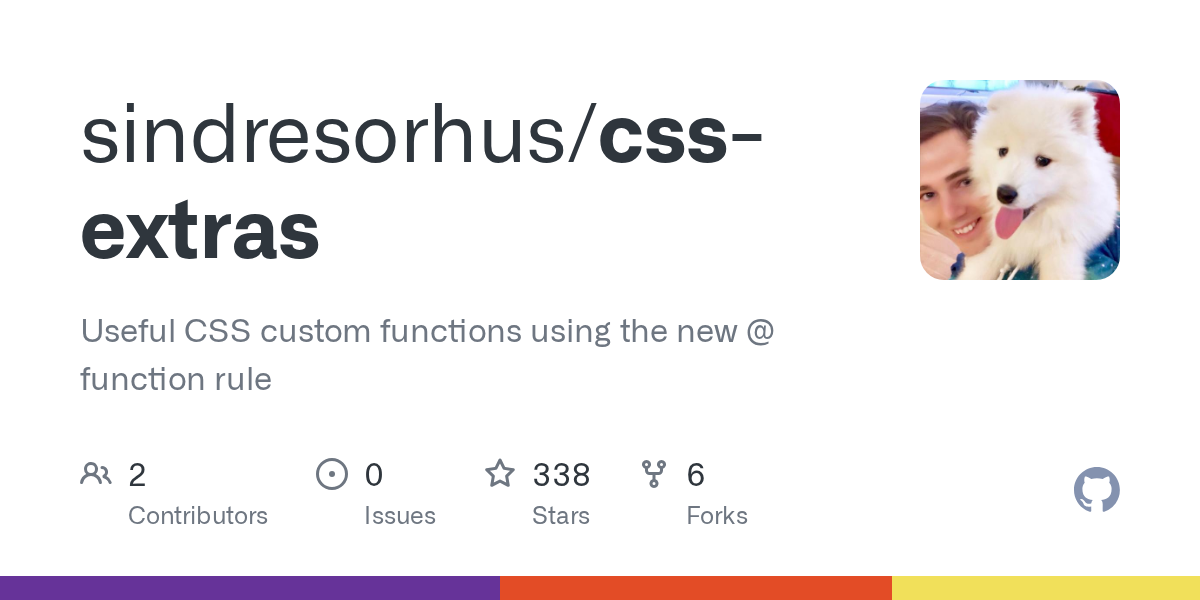The image size is (1200, 600).
Task: Click the star icon beside 338
Action: [500, 474]
